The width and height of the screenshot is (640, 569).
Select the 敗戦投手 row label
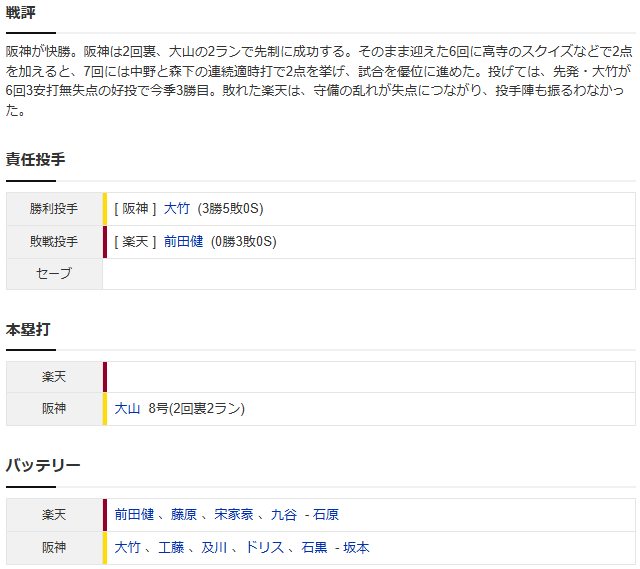54,242
